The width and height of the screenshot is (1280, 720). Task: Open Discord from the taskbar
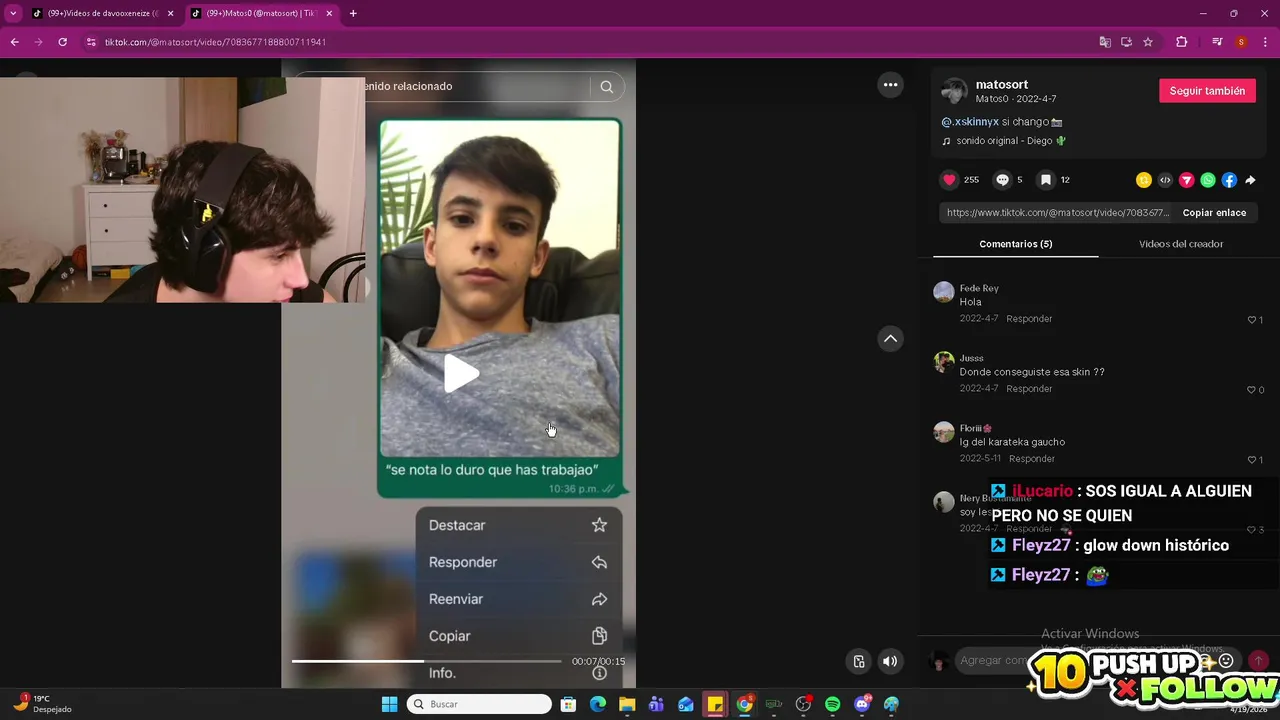(x=862, y=704)
